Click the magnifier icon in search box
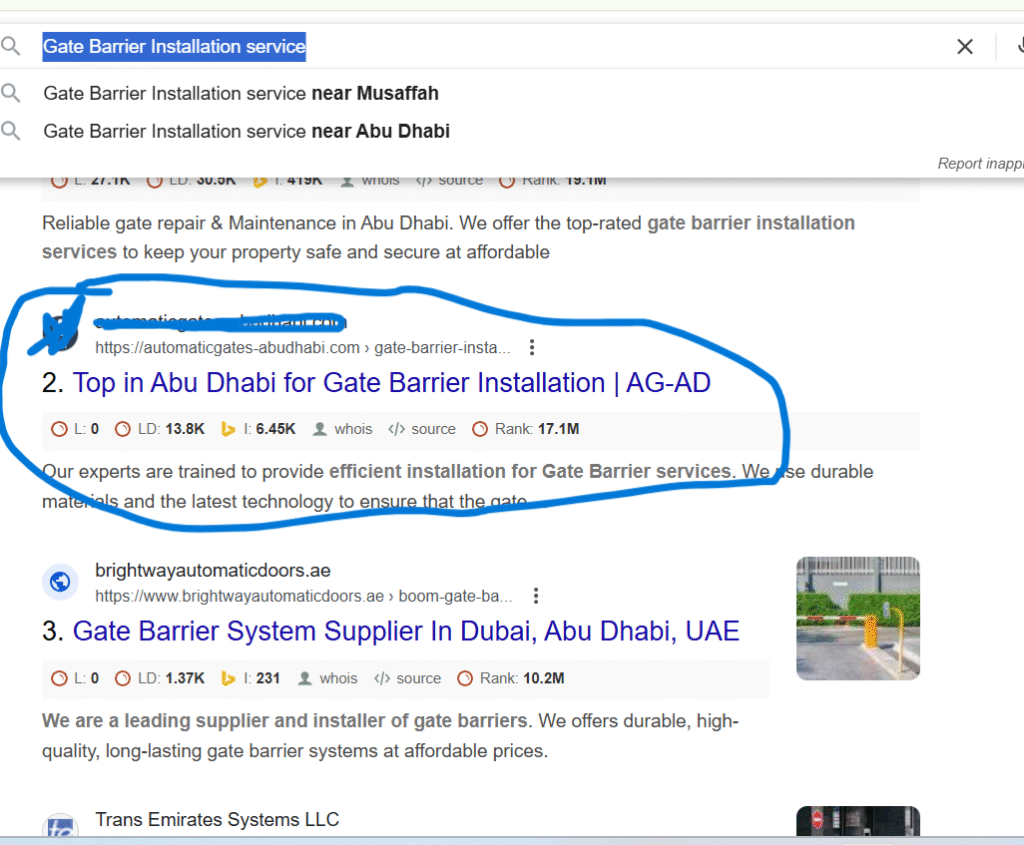The height and width of the screenshot is (845, 1024). click(11, 47)
